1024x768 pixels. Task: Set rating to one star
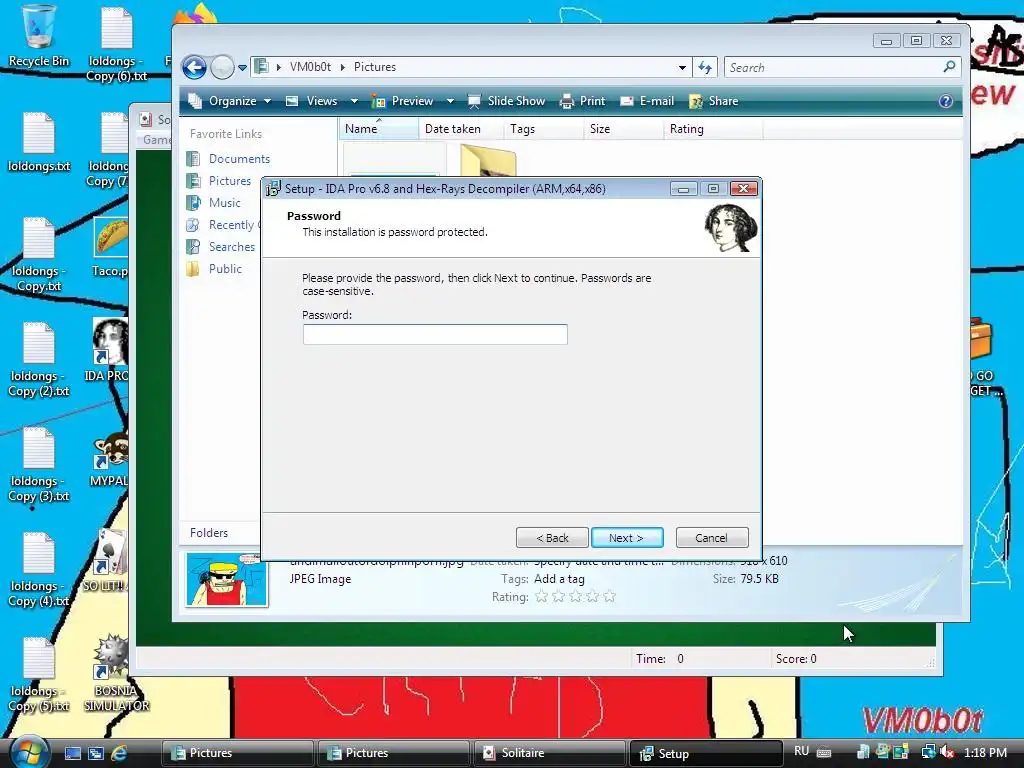click(x=541, y=596)
